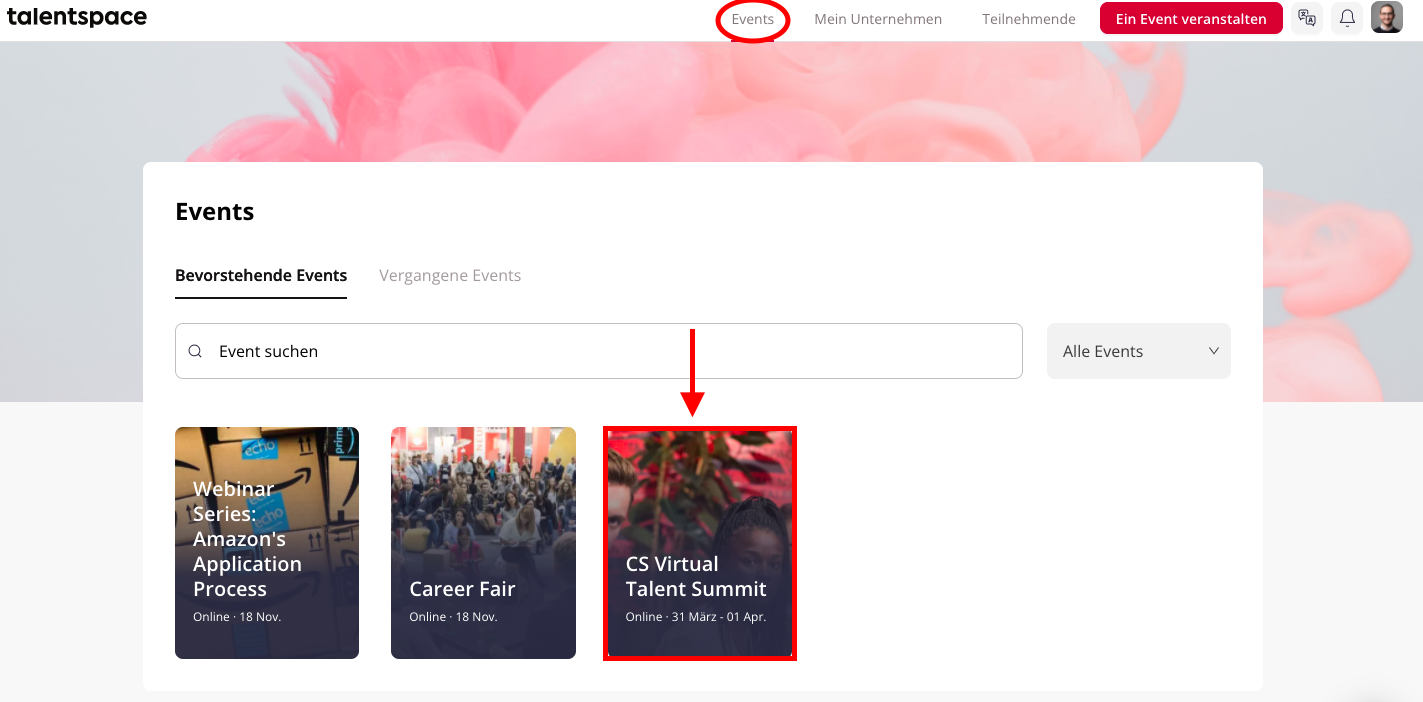Open the language translation icon
The width and height of the screenshot is (1423, 702).
[1307, 18]
